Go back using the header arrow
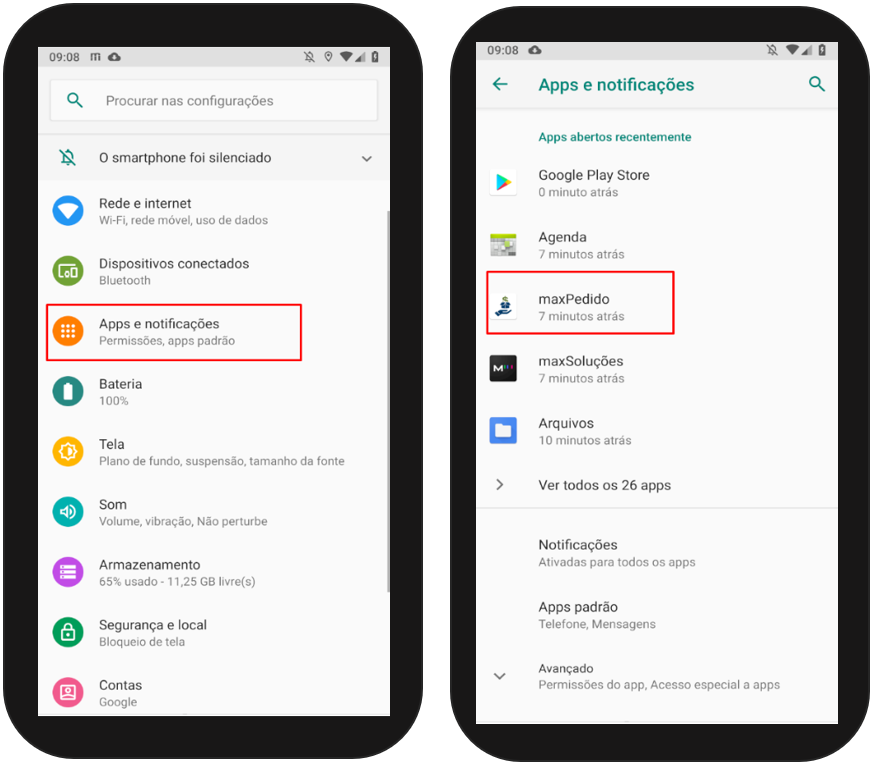 (x=500, y=84)
